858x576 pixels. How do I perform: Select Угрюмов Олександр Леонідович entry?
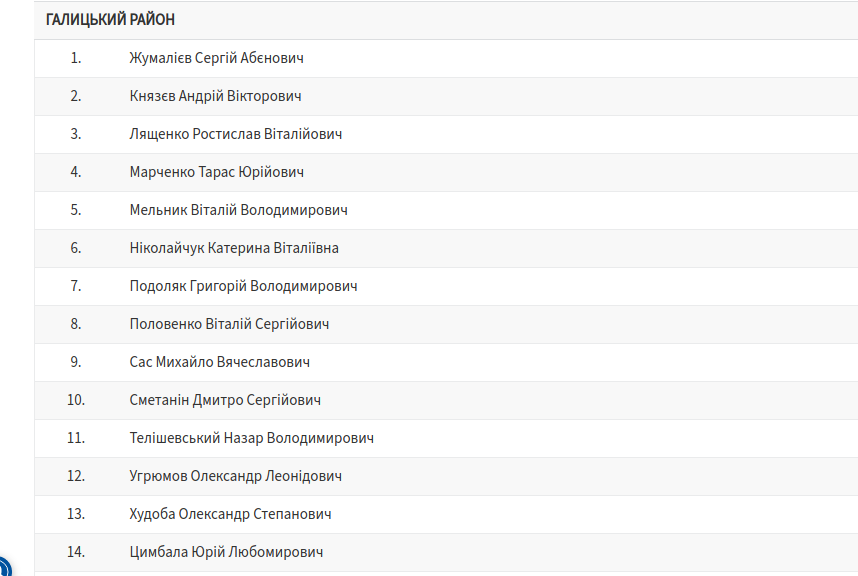pos(235,476)
